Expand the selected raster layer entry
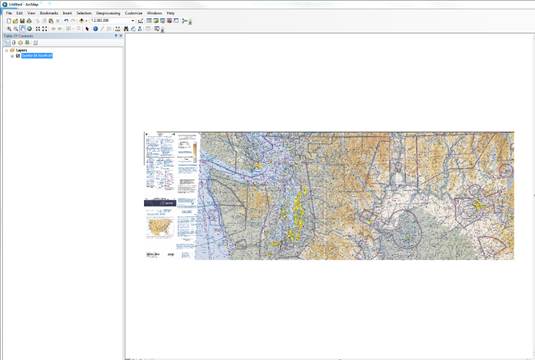 coord(13,56)
